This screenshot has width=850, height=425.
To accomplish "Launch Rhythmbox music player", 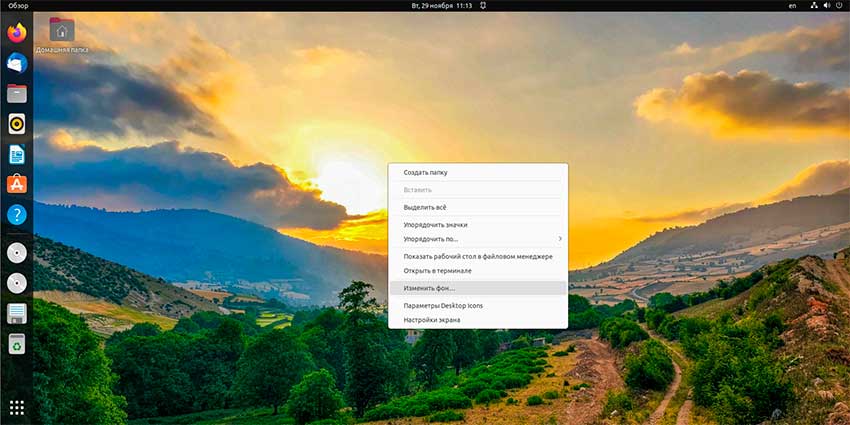I will [x=16, y=124].
